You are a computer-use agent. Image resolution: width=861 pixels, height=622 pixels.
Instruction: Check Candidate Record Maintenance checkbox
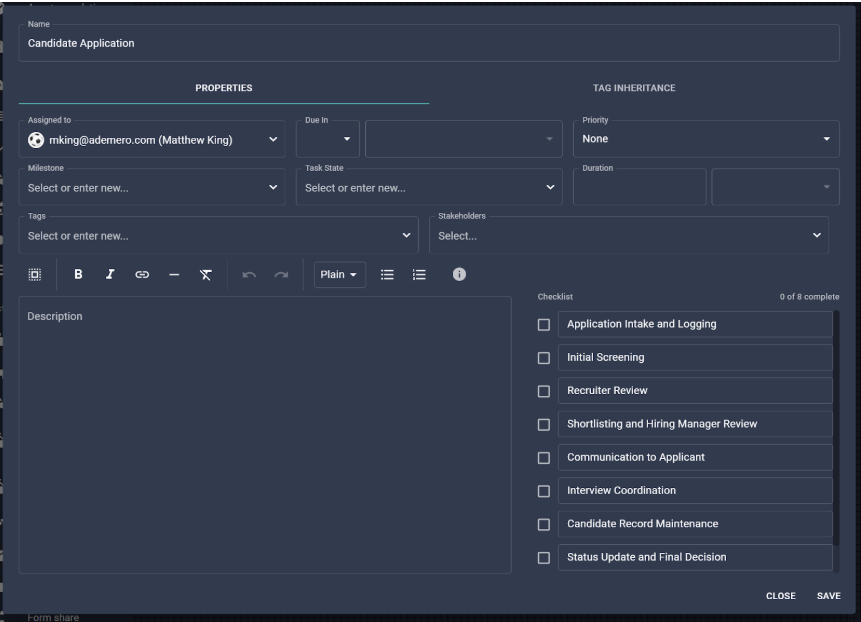544,524
